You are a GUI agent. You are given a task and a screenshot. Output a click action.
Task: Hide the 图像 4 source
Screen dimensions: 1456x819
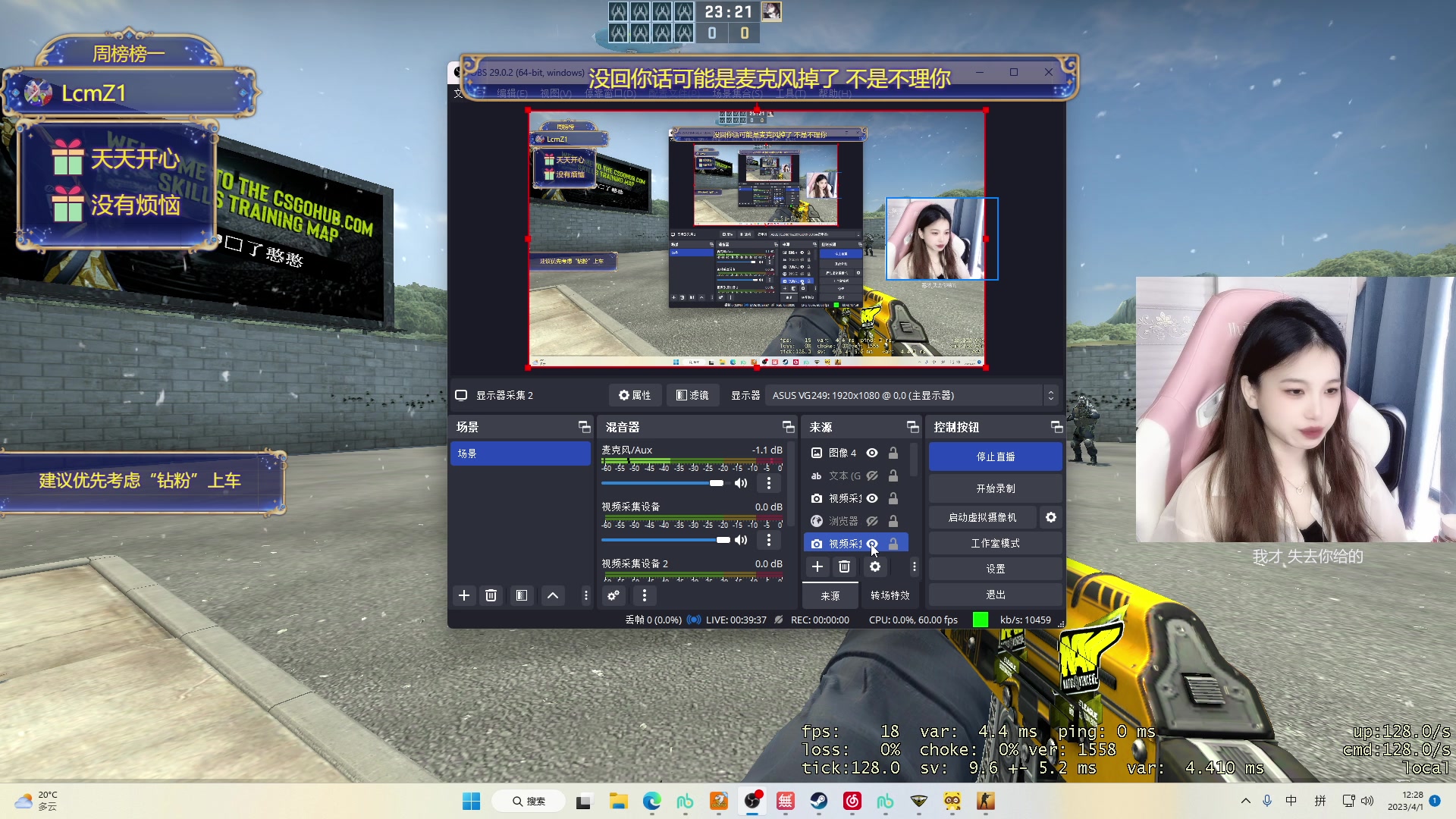pos(872,453)
